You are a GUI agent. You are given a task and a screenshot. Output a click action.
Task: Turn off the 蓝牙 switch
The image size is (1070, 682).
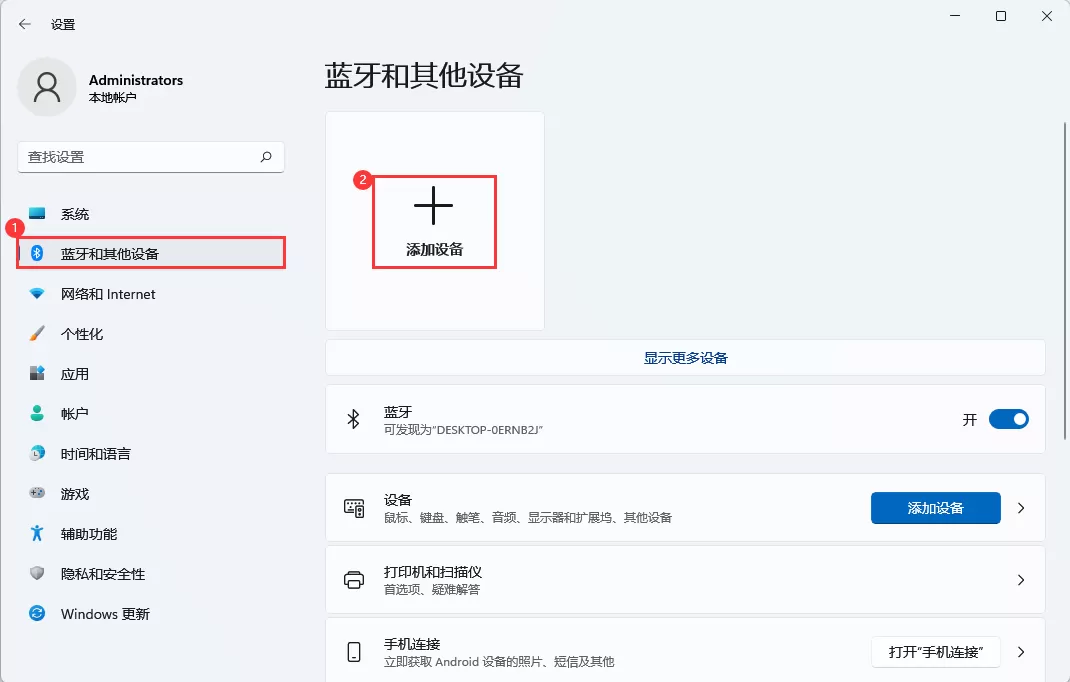(x=1008, y=419)
